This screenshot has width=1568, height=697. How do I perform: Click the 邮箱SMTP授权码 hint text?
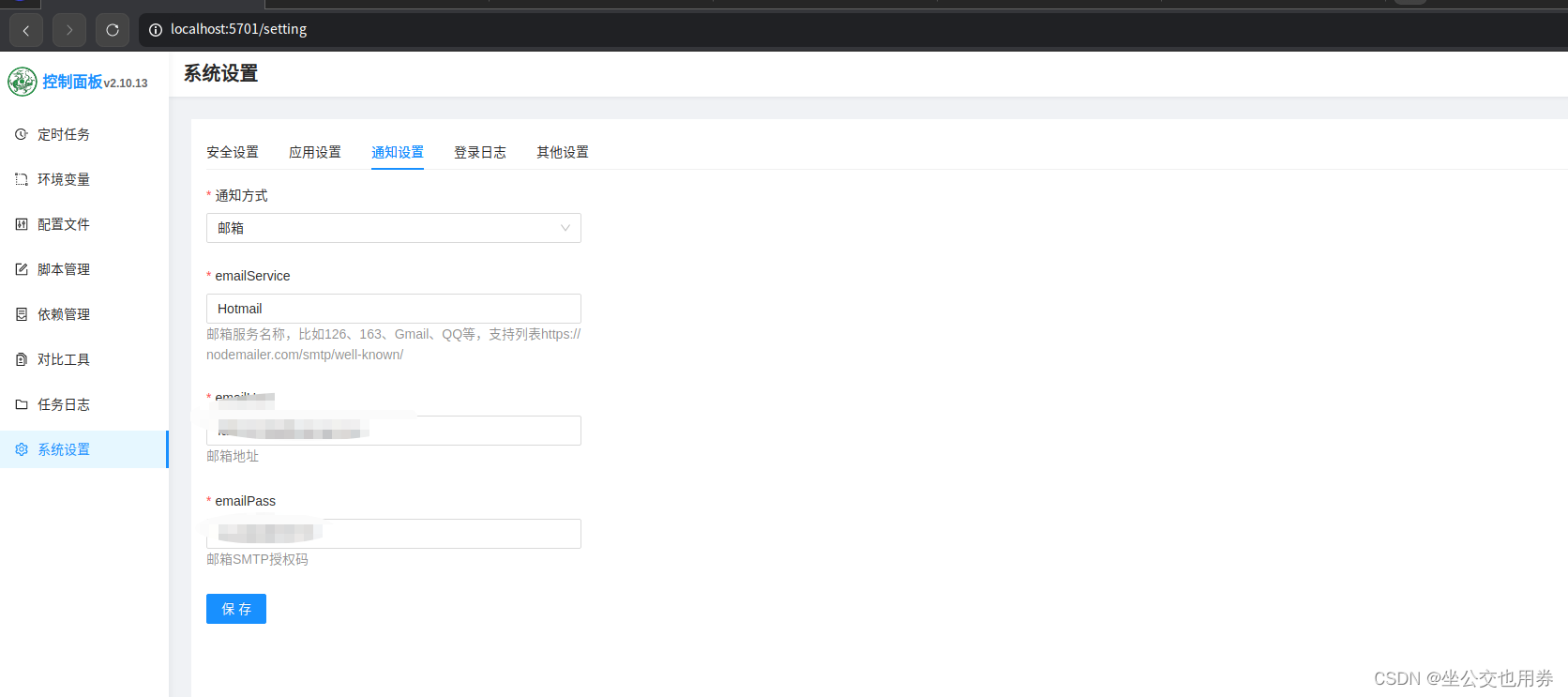pos(257,559)
